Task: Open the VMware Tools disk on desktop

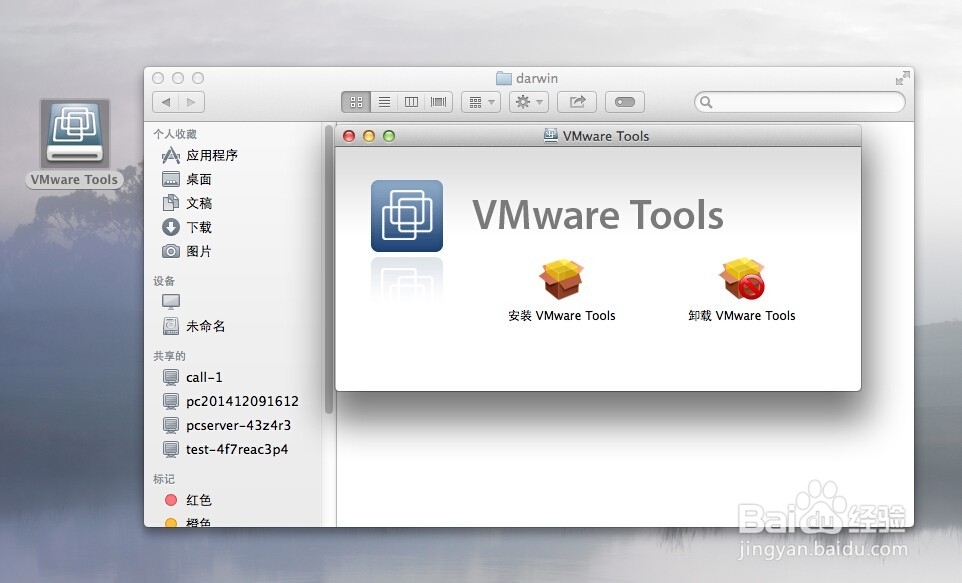Action: (75, 133)
